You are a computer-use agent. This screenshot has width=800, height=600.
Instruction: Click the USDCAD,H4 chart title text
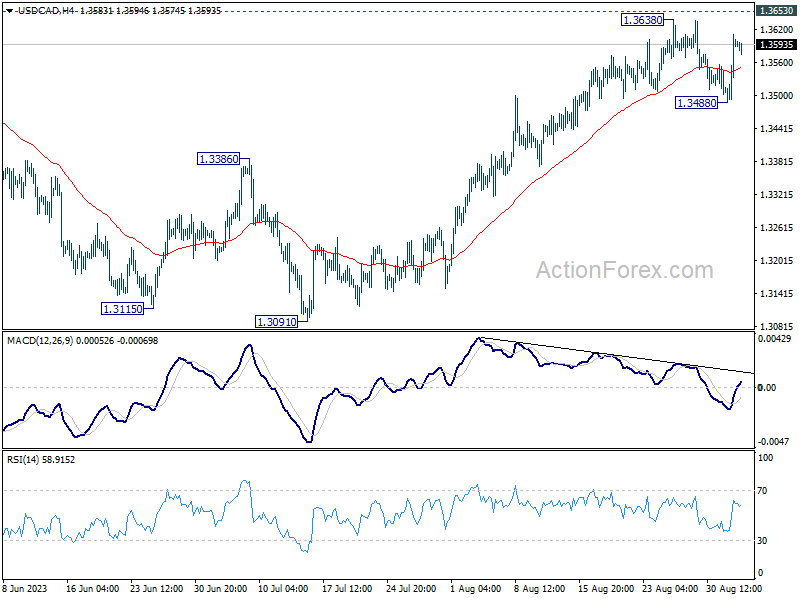click(45, 11)
